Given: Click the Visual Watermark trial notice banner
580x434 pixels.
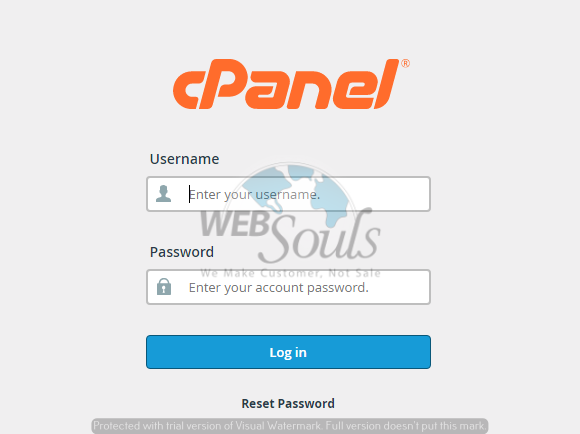Looking at the screenshot, I should click(x=290, y=426).
